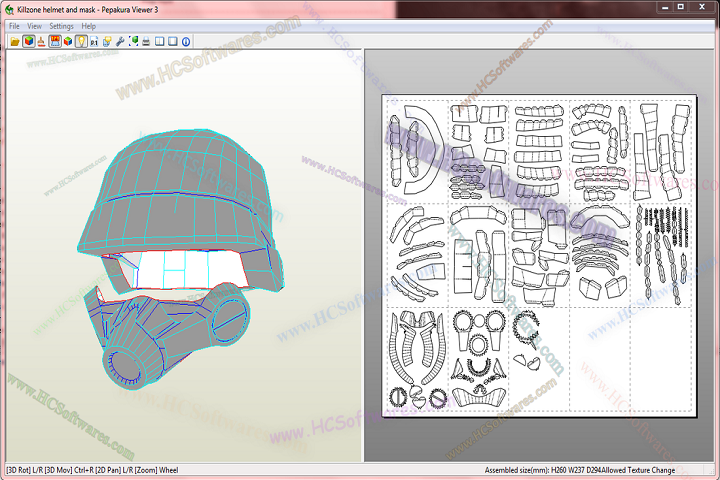Open the Help menu
The image size is (720, 480).
tap(89, 26)
